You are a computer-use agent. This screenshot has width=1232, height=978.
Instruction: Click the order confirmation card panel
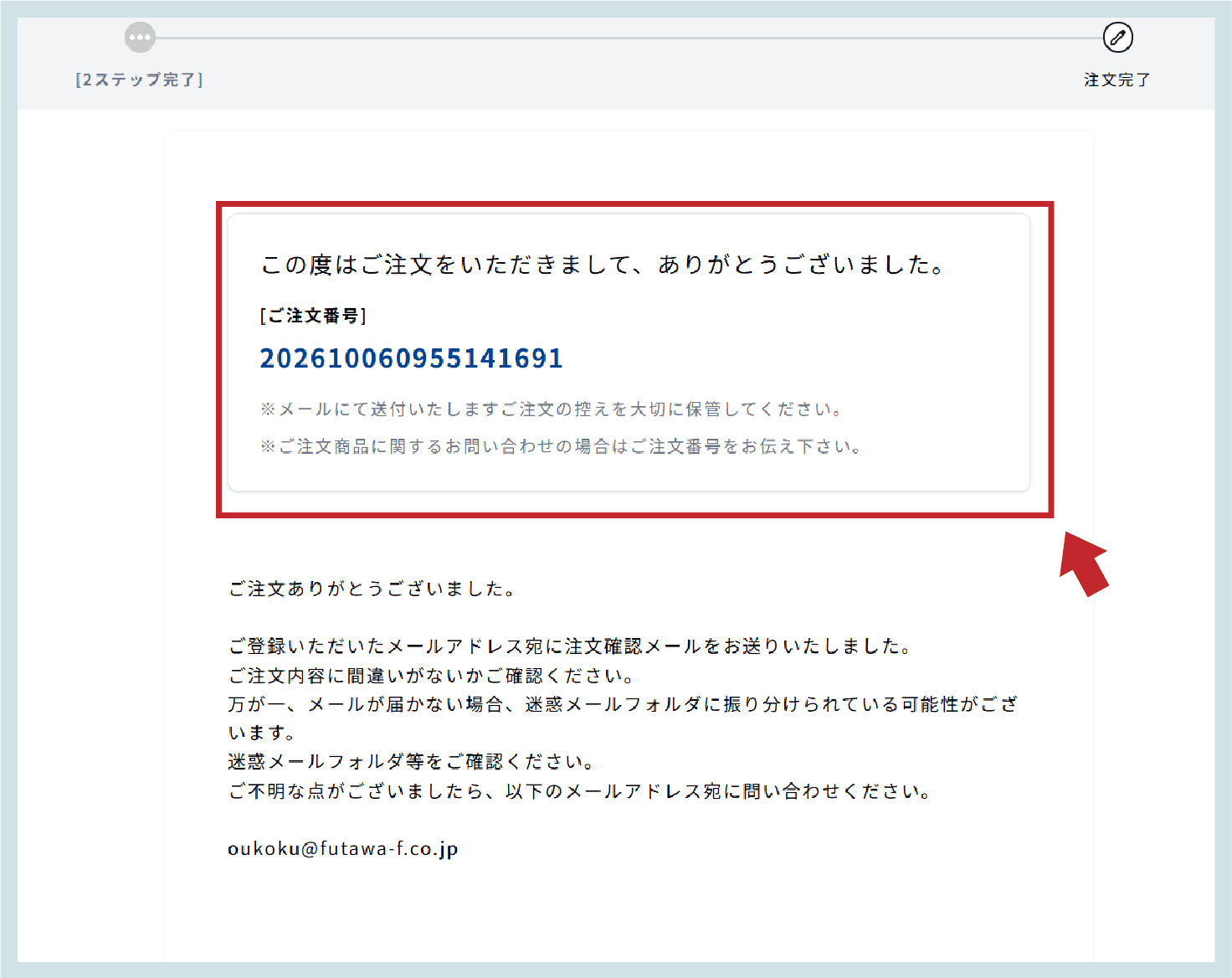pyautogui.click(x=629, y=353)
